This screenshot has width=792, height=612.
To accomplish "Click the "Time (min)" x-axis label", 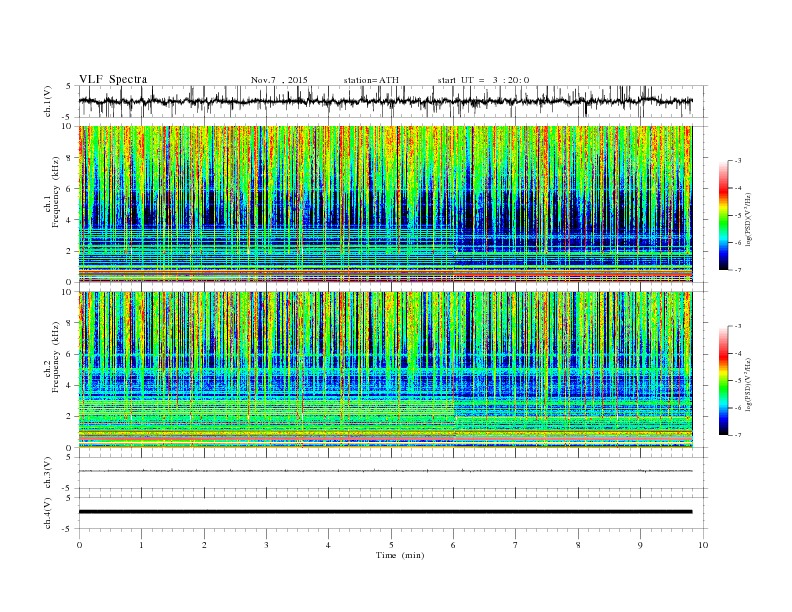I will pos(400,555).
